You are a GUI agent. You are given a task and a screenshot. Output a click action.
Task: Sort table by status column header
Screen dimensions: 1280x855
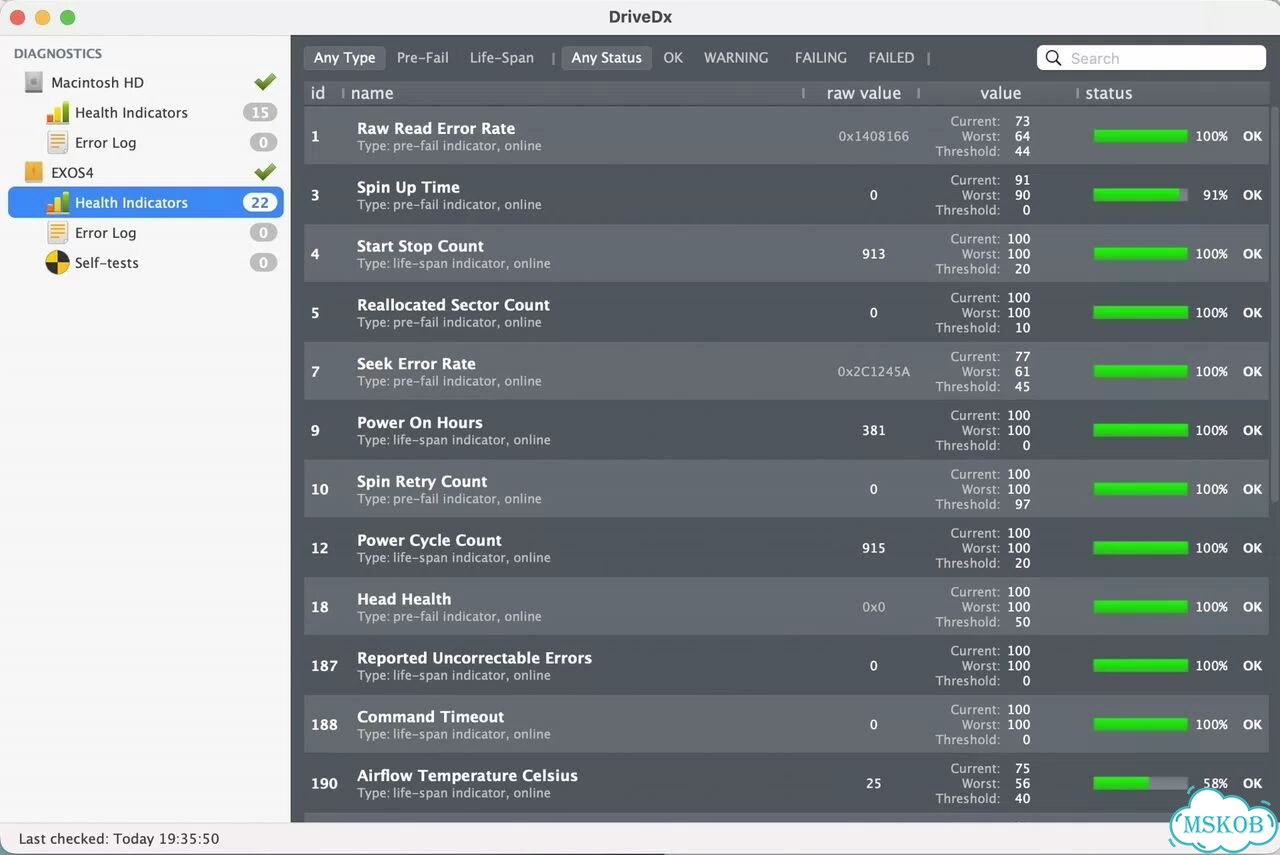tap(1109, 93)
